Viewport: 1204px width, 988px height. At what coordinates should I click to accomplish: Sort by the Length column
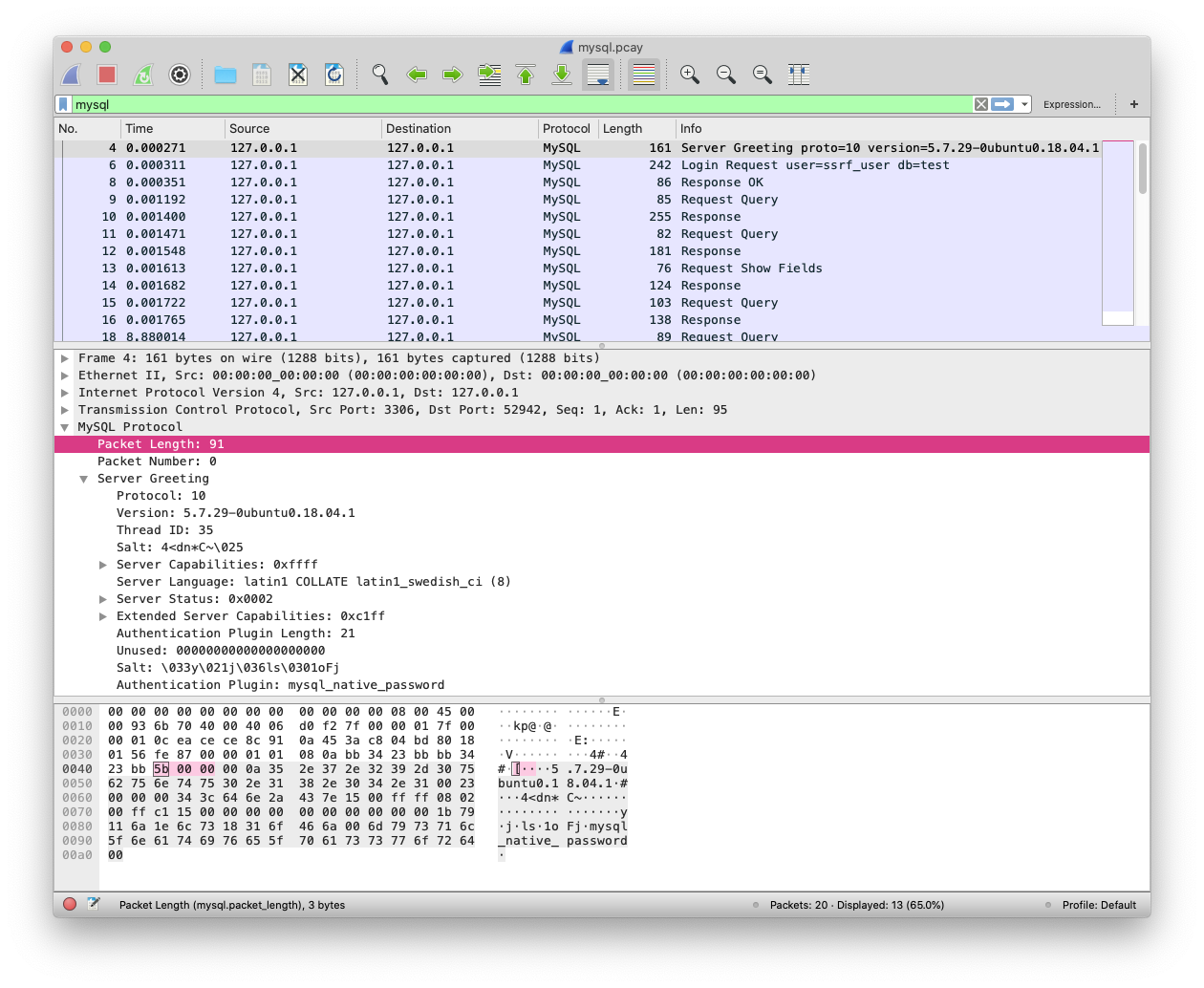(x=636, y=128)
